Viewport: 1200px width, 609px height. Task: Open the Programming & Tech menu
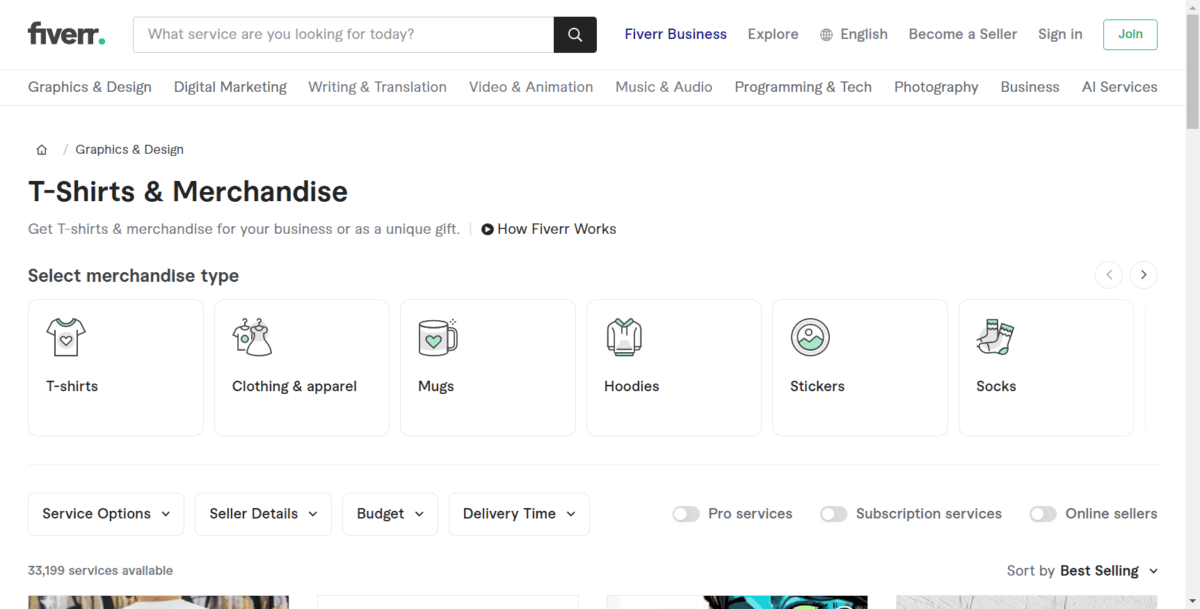coord(803,87)
